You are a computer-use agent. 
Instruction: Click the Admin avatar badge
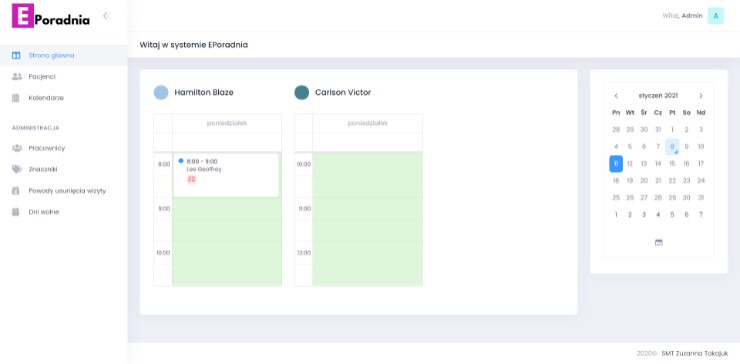tap(715, 16)
